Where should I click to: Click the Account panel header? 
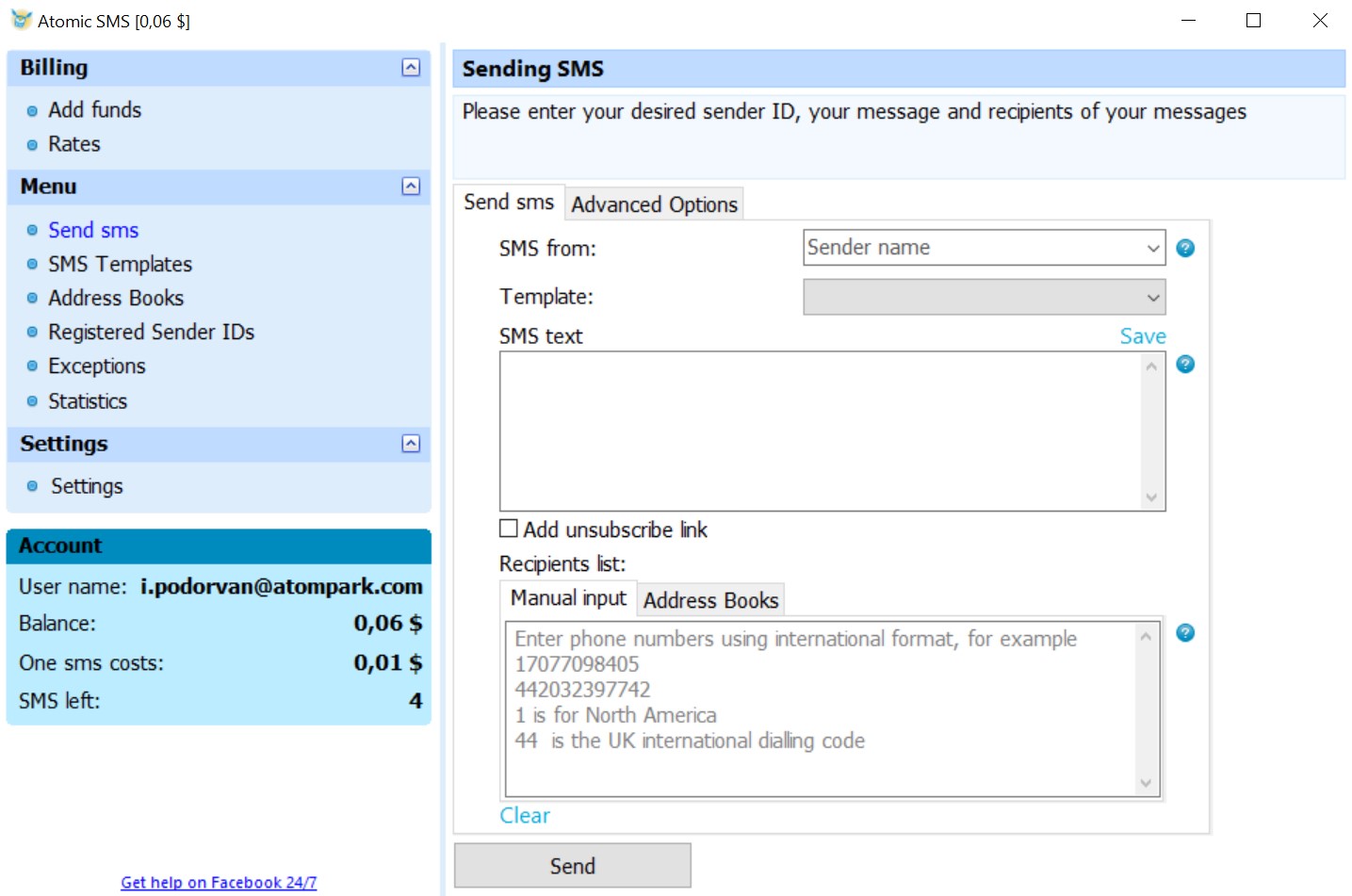click(219, 546)
